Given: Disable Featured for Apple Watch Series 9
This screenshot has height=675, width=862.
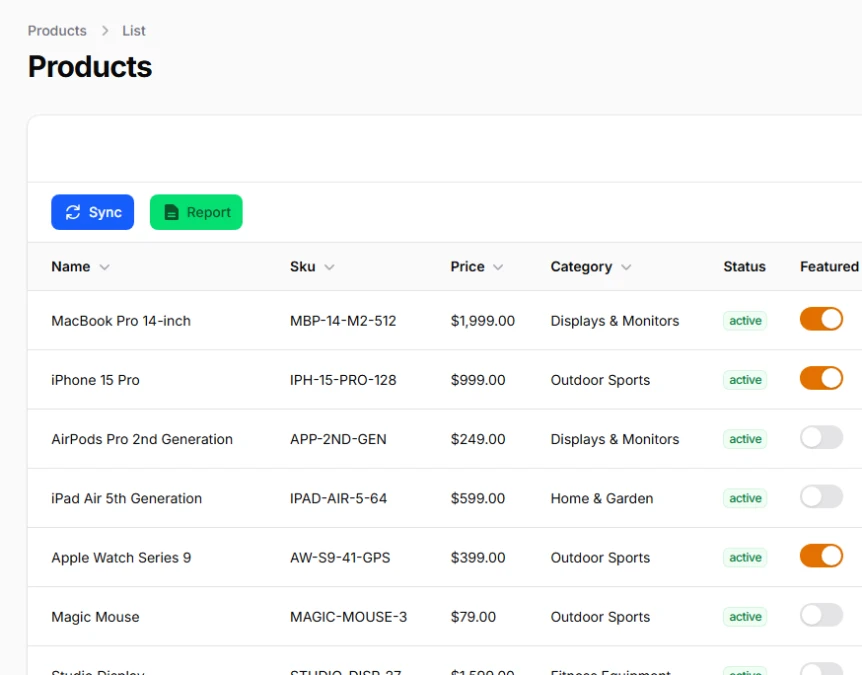Looking at the screenshot, I should pos(821,556).
